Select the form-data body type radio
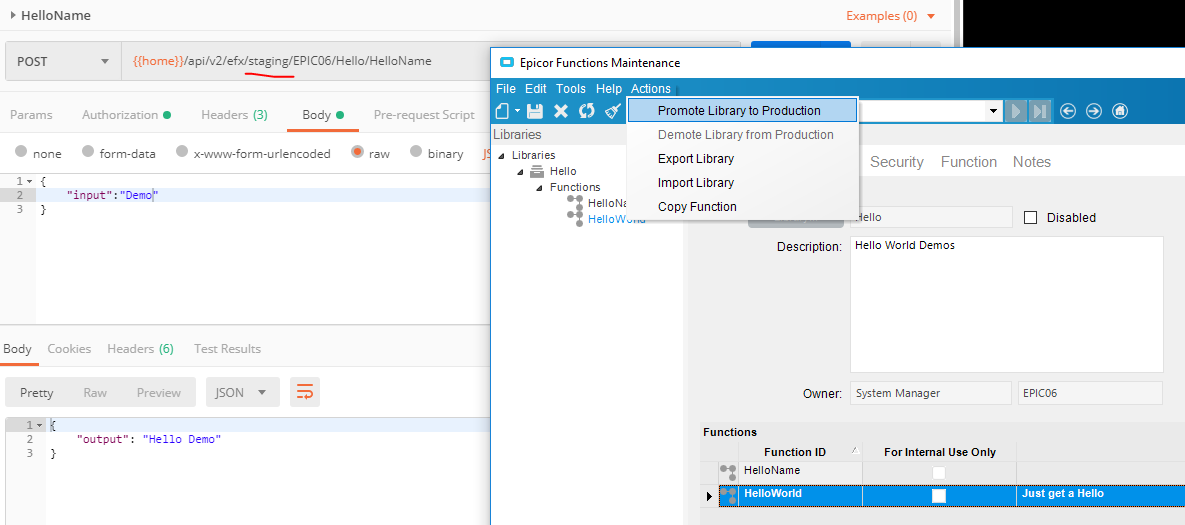The width and height of the screenshot is (1185, 525). tap(88, 152)
